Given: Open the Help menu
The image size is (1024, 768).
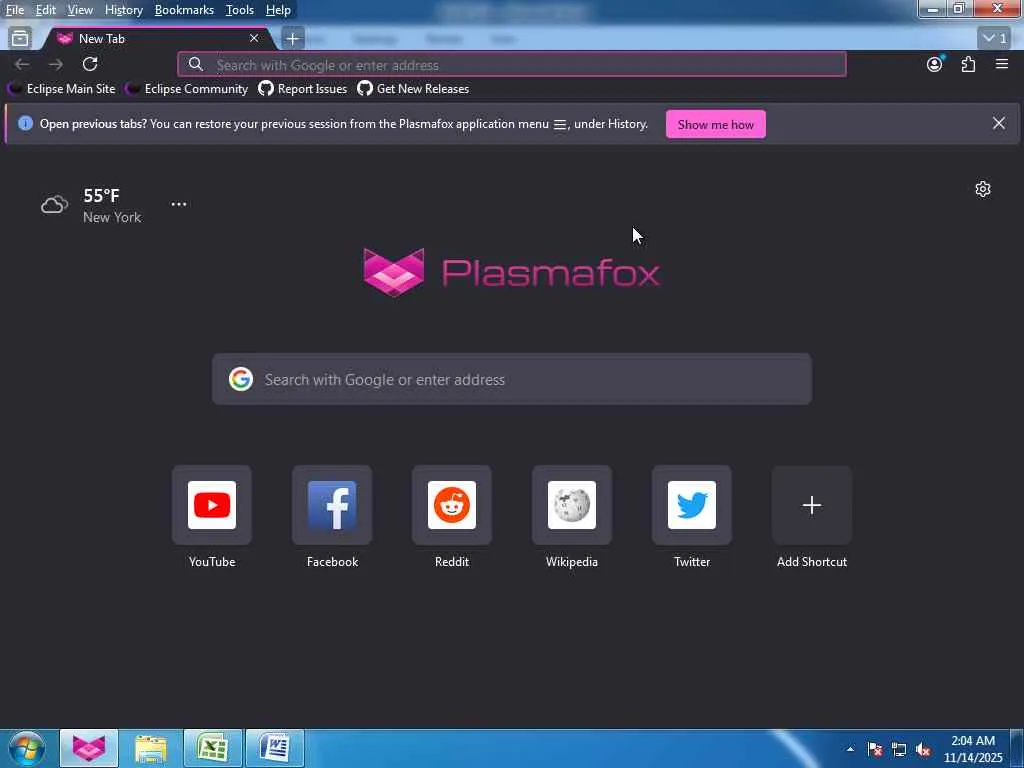Looking at the screenshot, I should [278, 10].
